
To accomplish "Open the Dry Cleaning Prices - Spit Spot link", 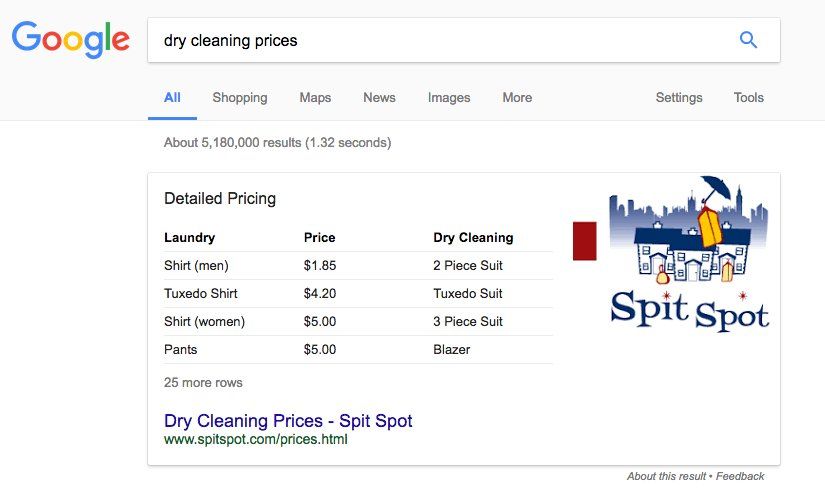I will tap(288, 421).
